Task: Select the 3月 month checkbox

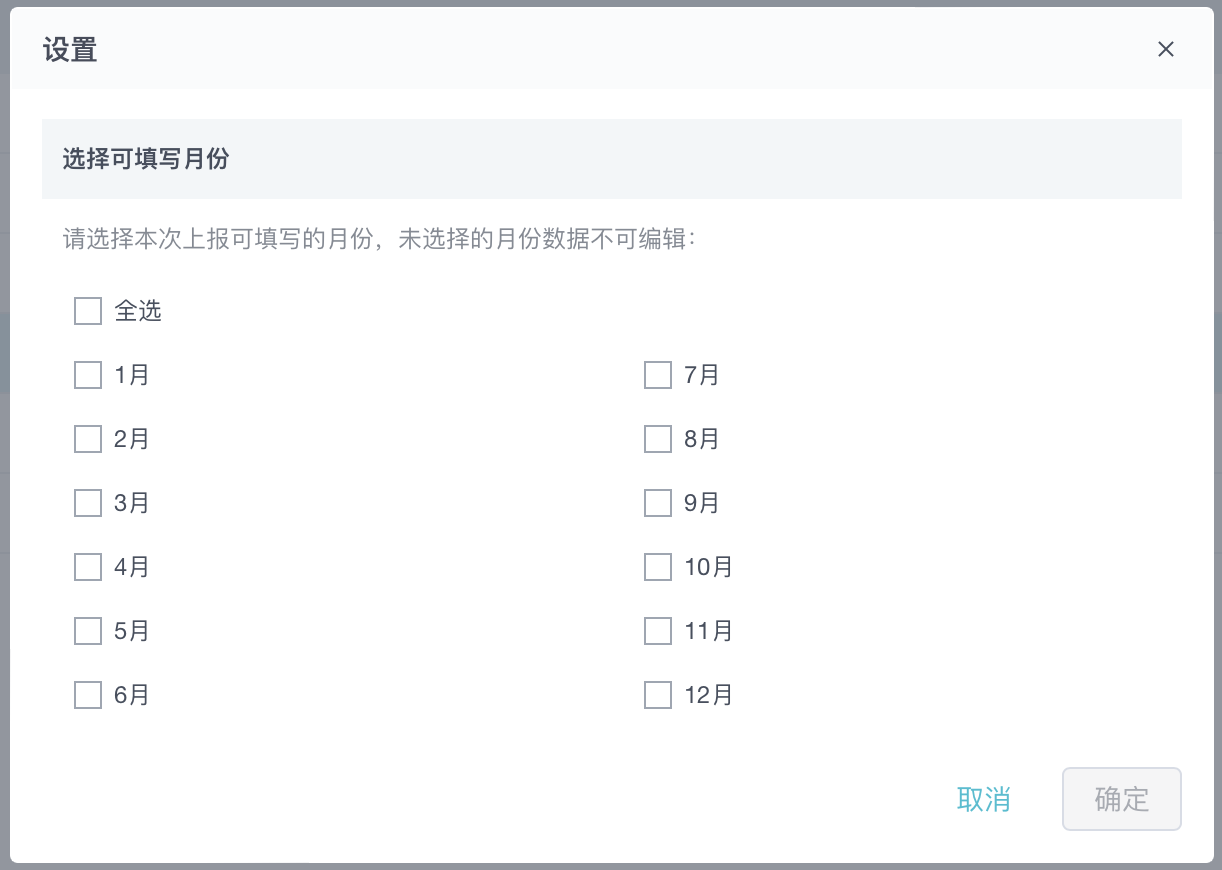Action: coord(88,503)
